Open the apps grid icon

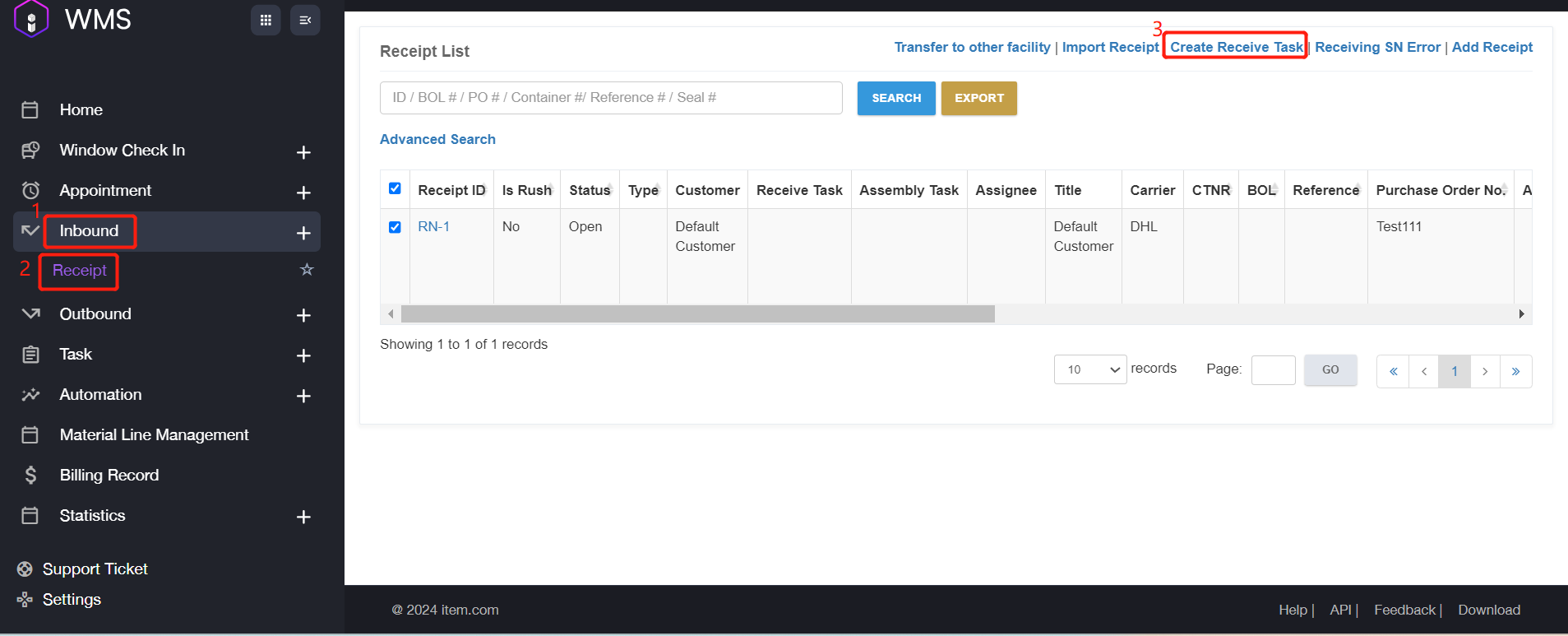click(x=265, y=21)
